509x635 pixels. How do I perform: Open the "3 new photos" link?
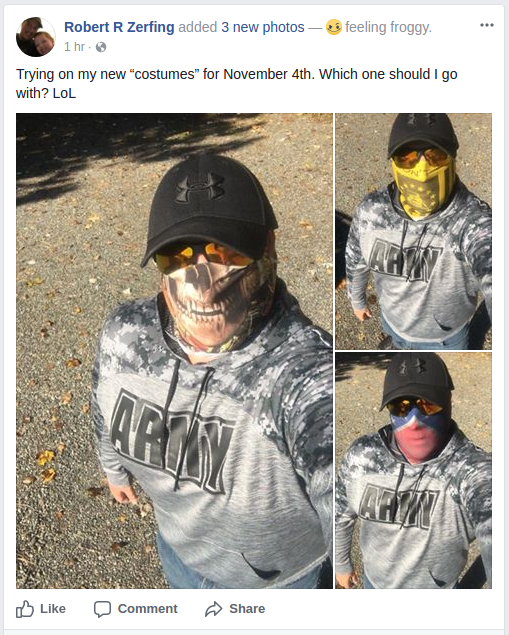pos(263,27)
